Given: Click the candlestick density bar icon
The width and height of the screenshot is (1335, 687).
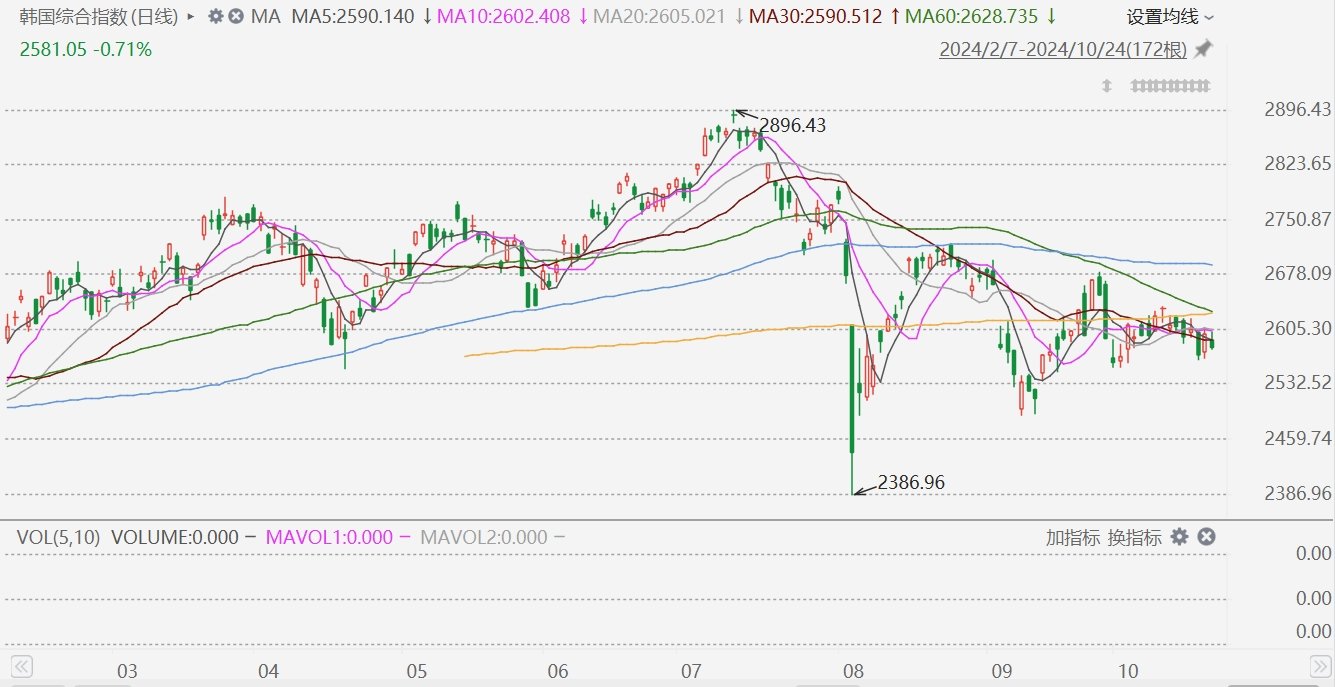Looking at the screenshot, I should point(1170,86).
